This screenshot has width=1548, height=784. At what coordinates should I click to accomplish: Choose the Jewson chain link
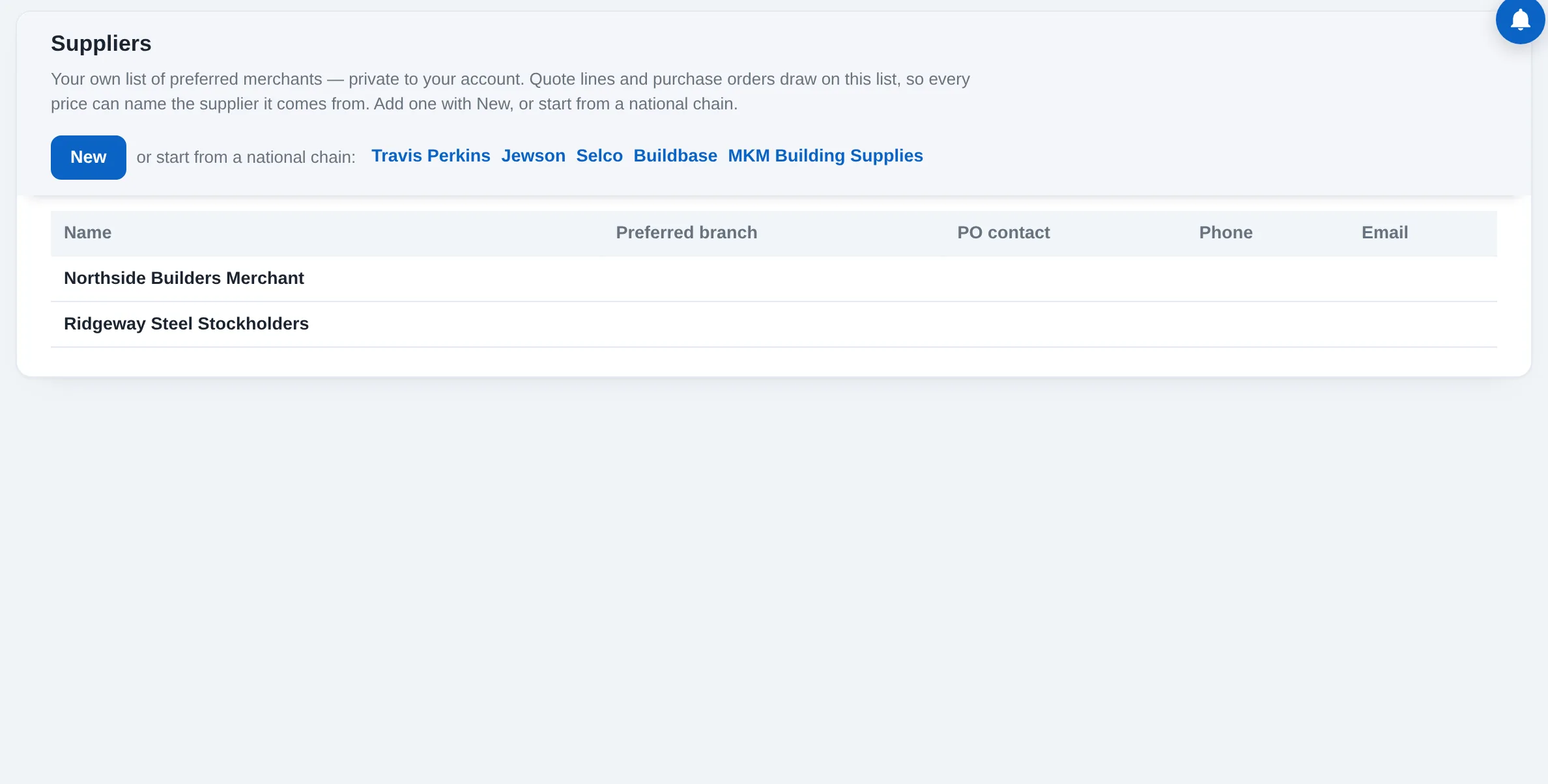pos(533,156)
